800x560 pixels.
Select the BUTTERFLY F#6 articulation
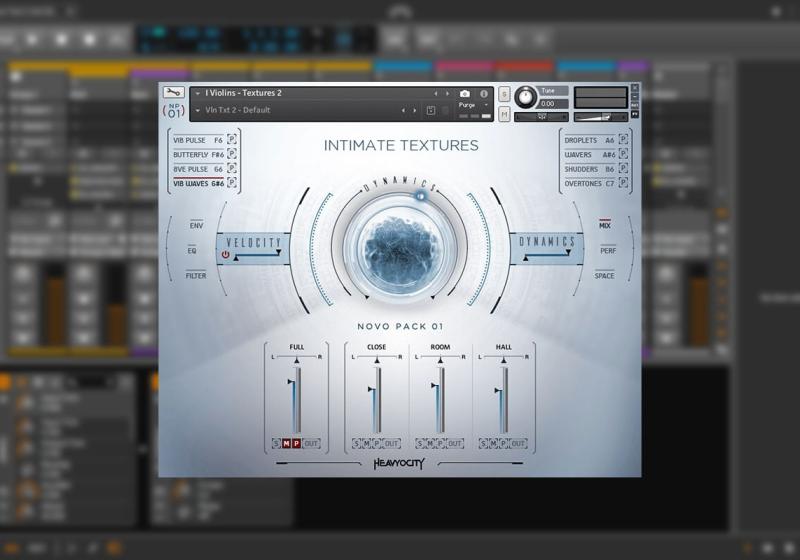coord(198,154)
